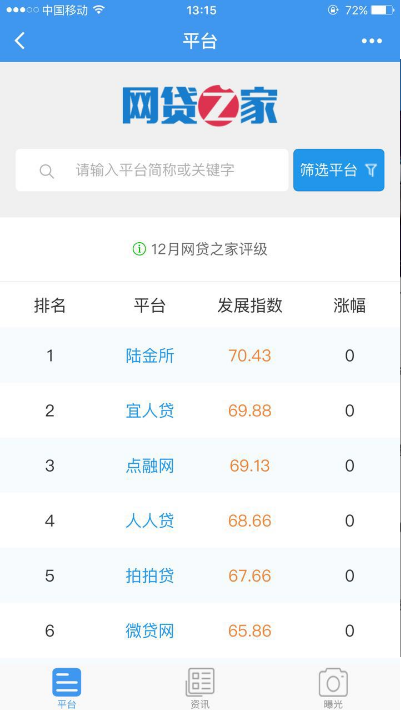Open 宜人贷 platform link

[x=150, y=411]
